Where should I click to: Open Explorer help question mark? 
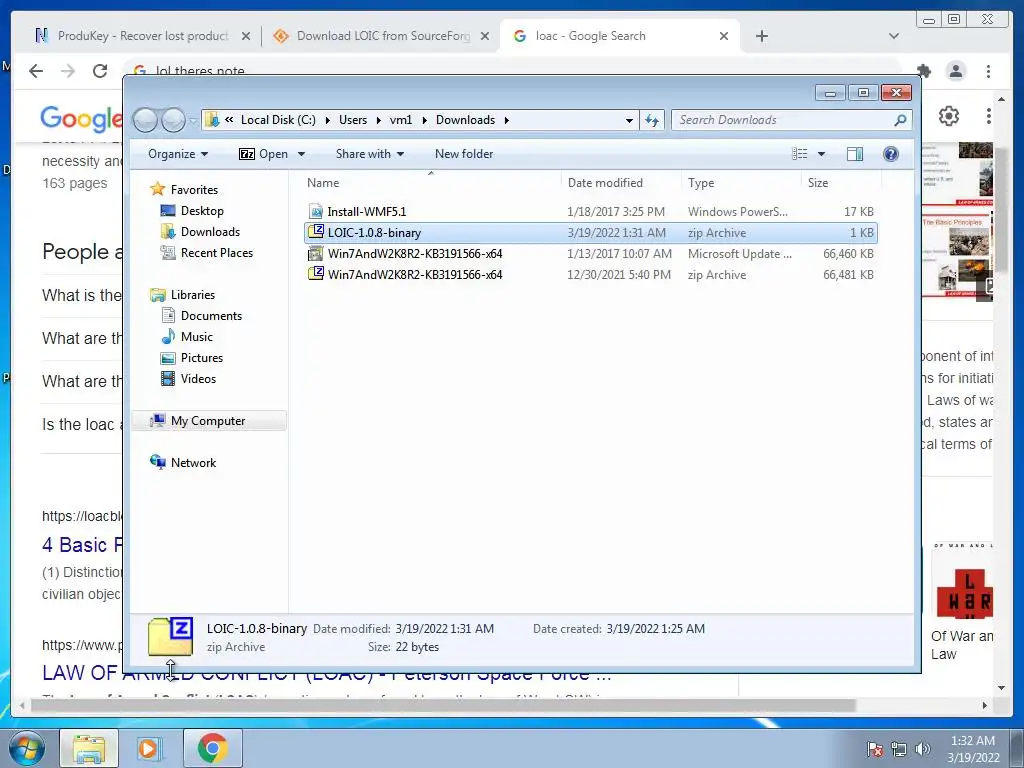tap(890, 154)
